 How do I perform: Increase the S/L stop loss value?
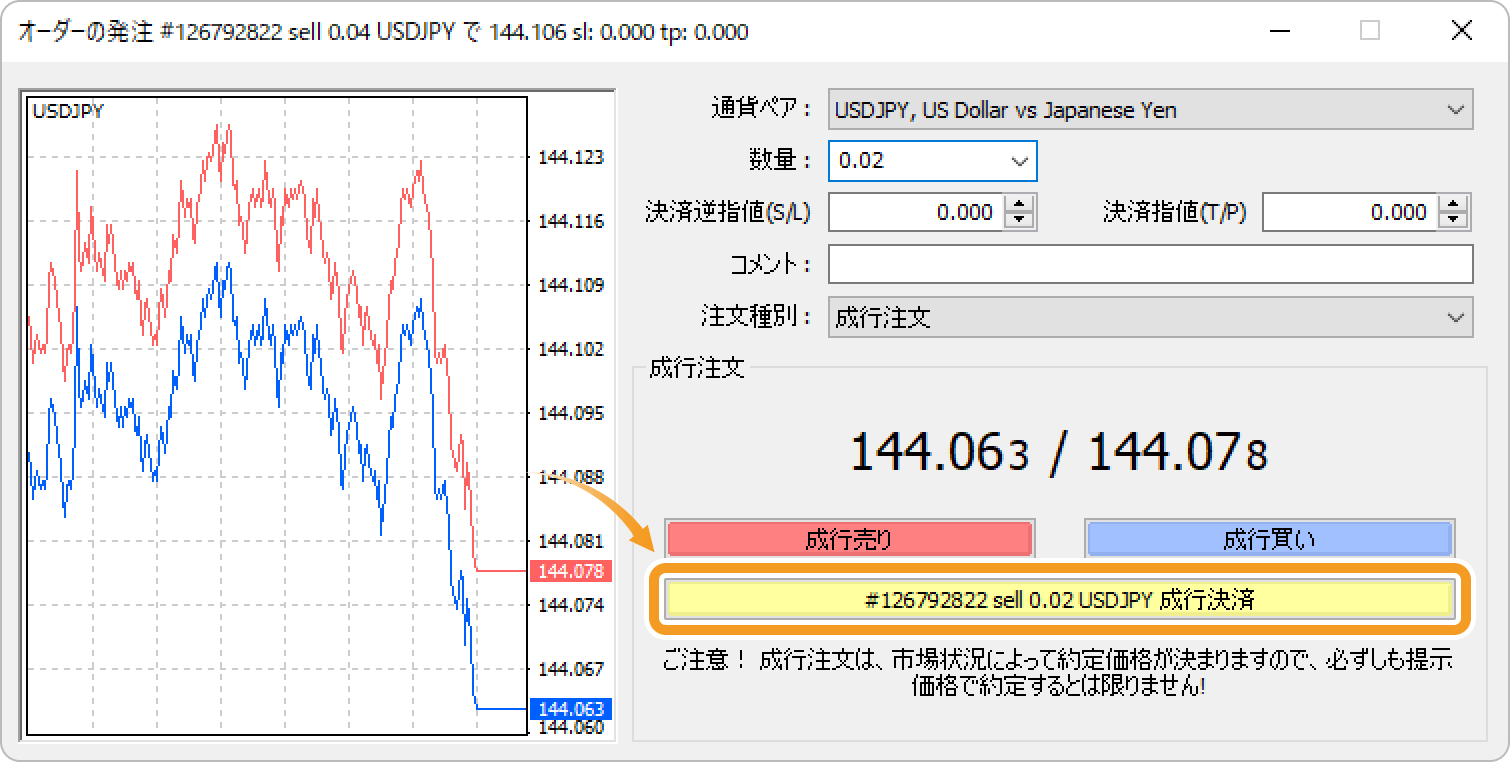click(x=1019, y=203)
